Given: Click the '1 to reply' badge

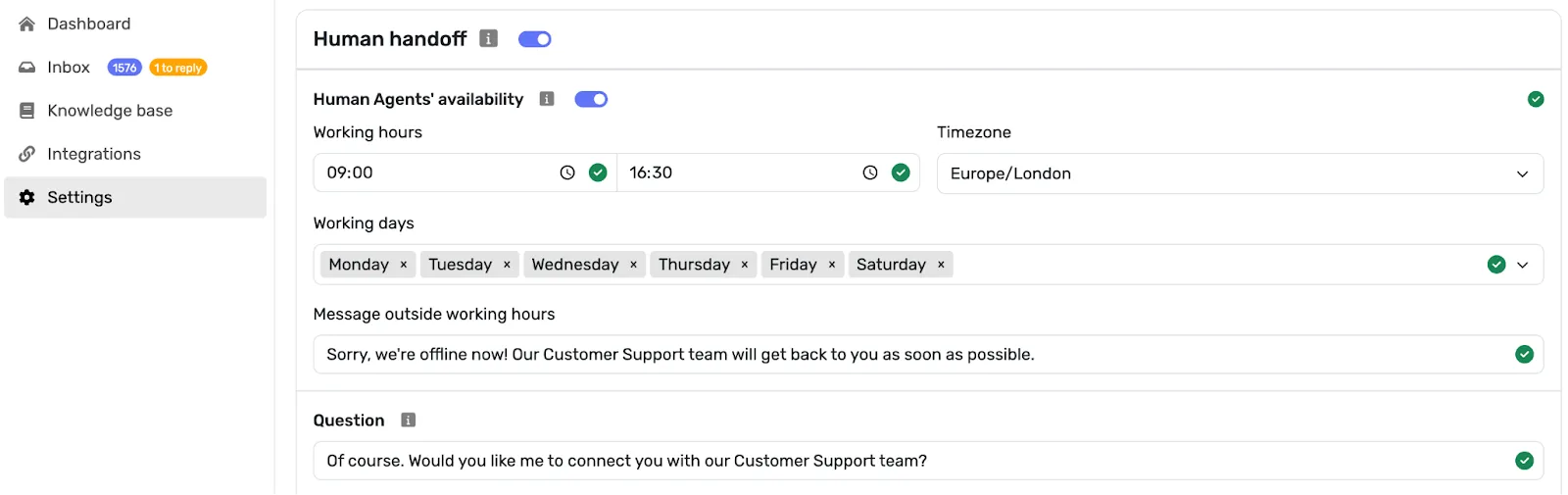Looking at the screenshot, I should click(178, 68).
